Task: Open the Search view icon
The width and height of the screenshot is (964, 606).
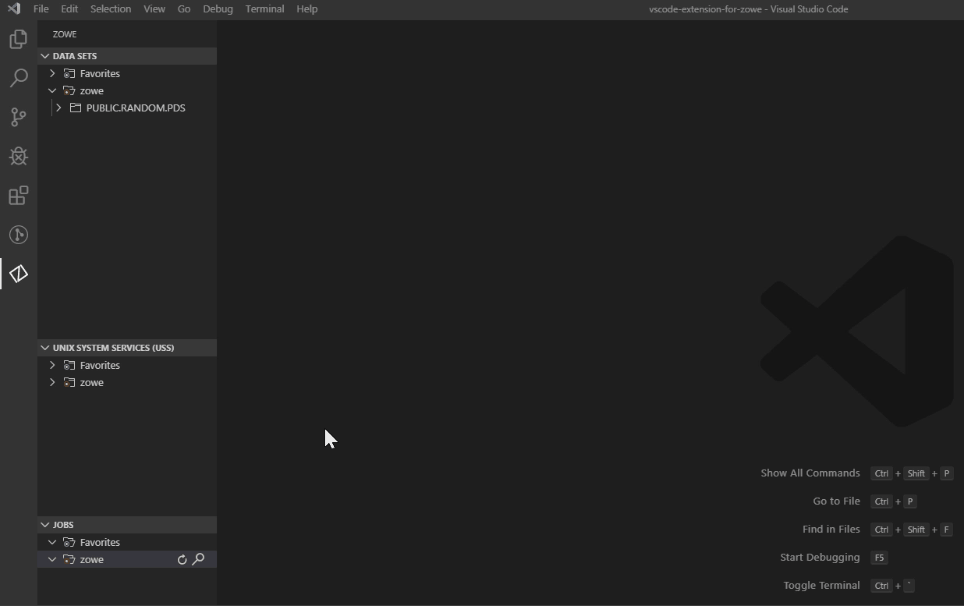Action: pyautogui.click(x=18, y=78)
